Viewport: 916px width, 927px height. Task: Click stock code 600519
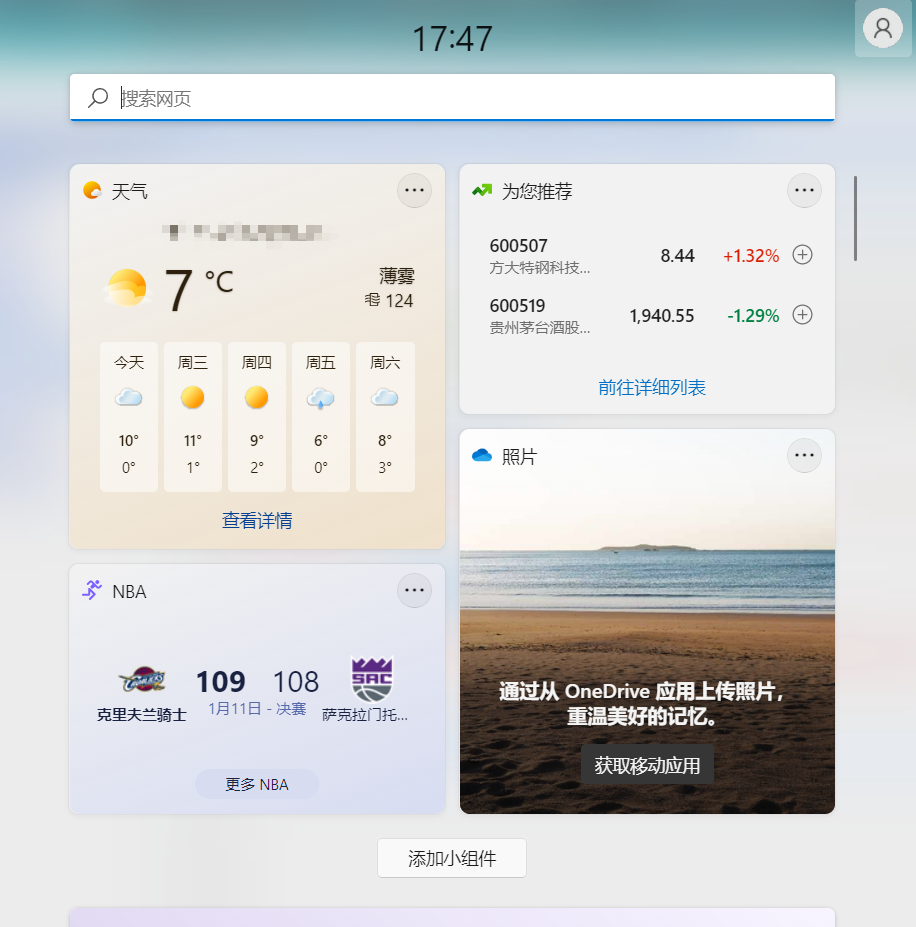click(x=517, y=305)
